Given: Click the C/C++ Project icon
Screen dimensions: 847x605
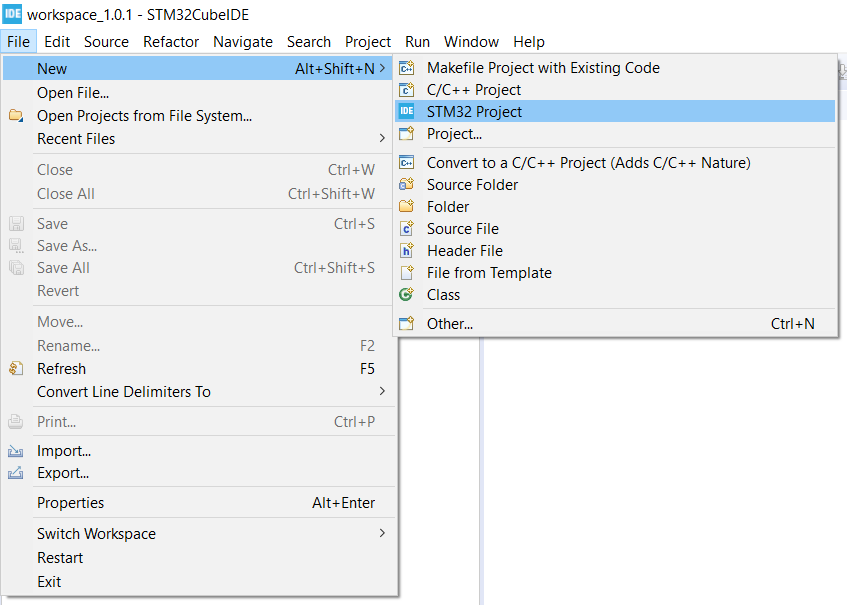Looking at the screenshot, I should tap(406, 90).
